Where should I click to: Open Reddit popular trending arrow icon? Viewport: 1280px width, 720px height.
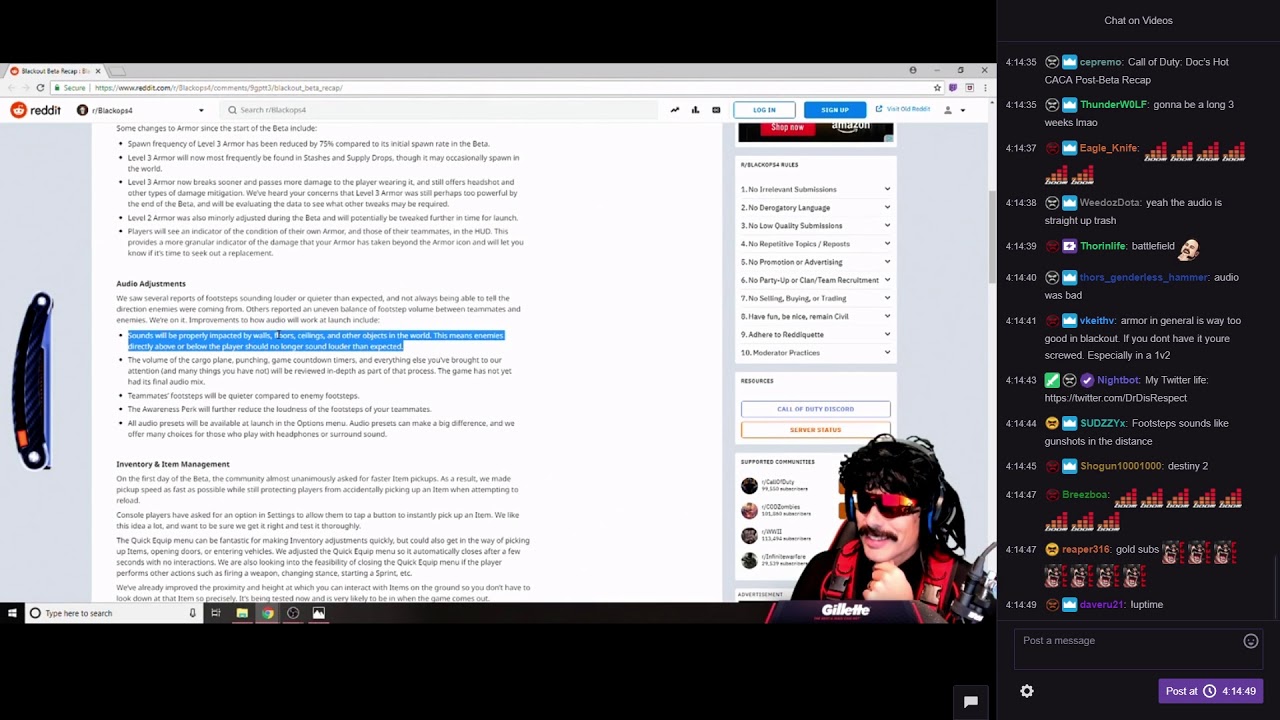point(675,110)
